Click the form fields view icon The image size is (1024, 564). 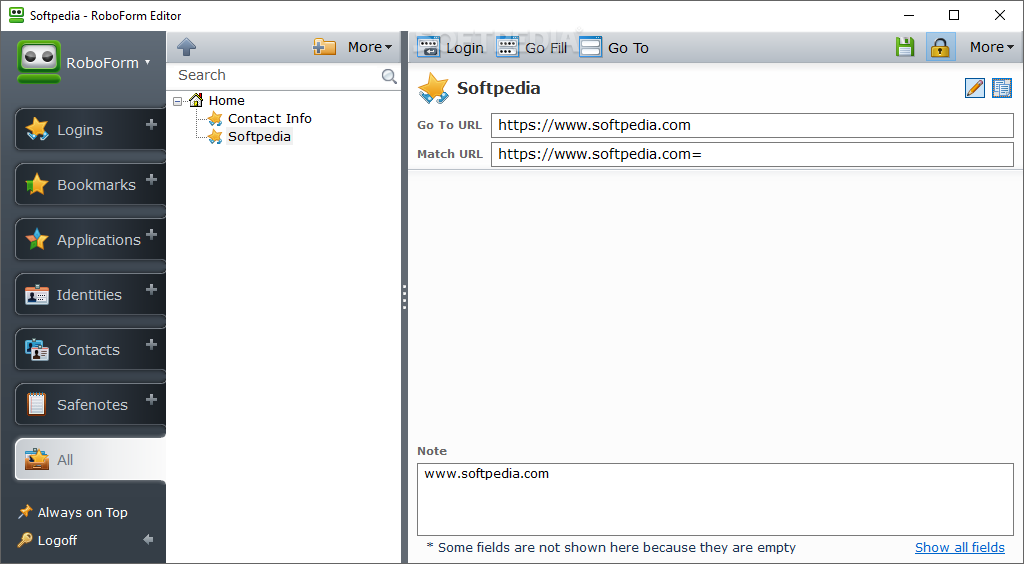pyautogui.click(x=1002, y=87)
